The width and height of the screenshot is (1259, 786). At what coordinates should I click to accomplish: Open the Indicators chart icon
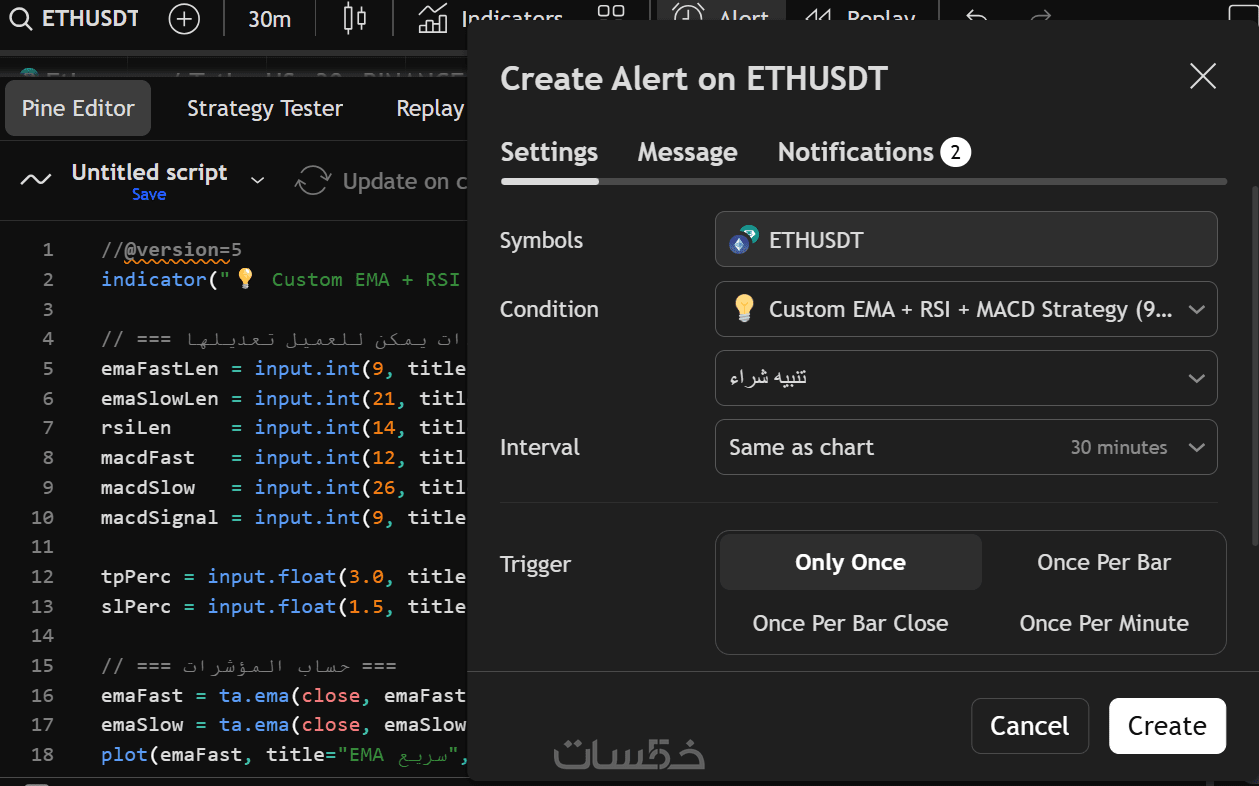tap(433, 19)
